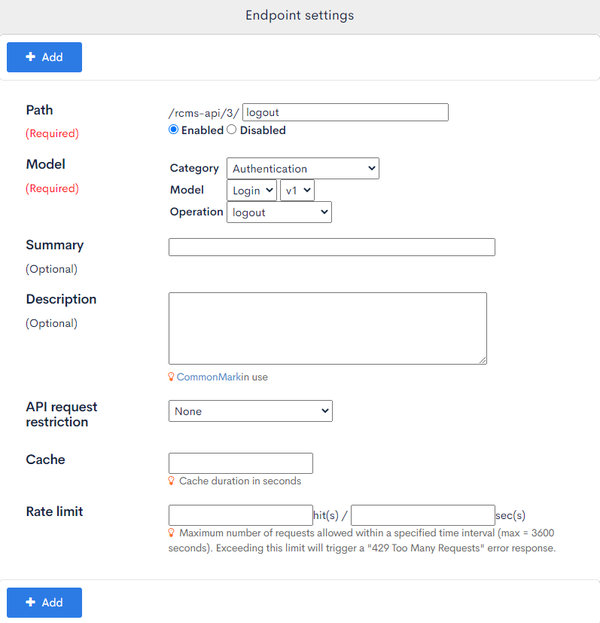
Task: Click the Rate limit label
Action: point(54,511)
